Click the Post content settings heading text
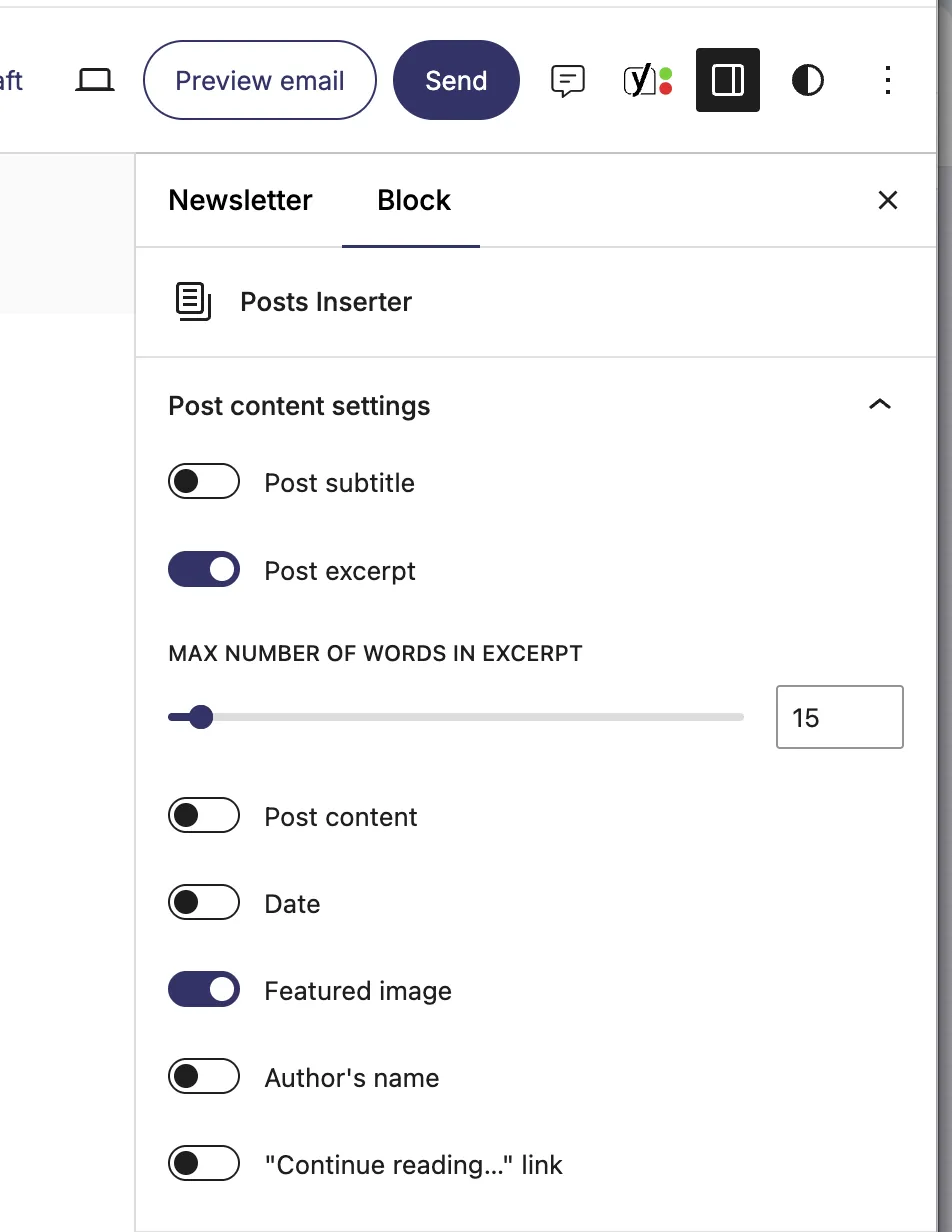The width and height of the screenshot is (952, 1232). tap(299, 406)
